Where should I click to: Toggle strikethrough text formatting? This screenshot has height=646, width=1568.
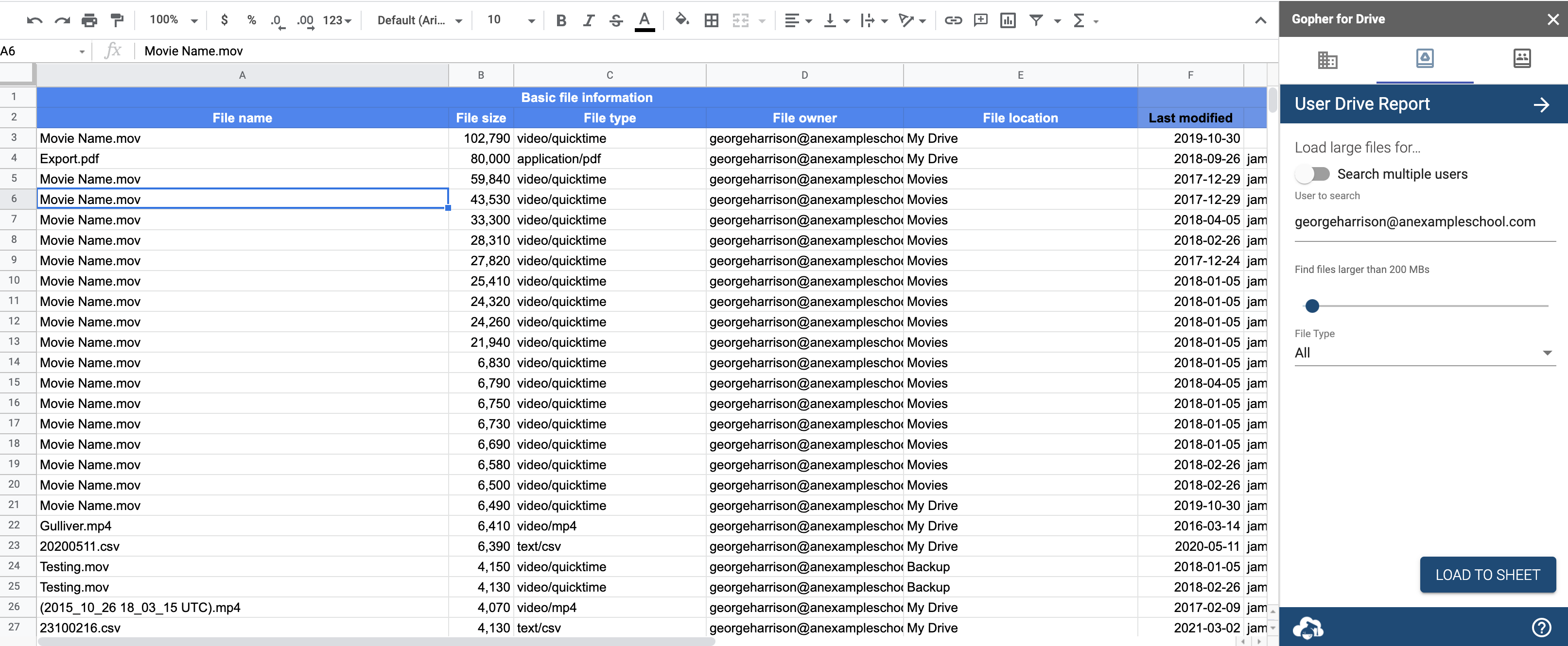(x=616, y=20)
